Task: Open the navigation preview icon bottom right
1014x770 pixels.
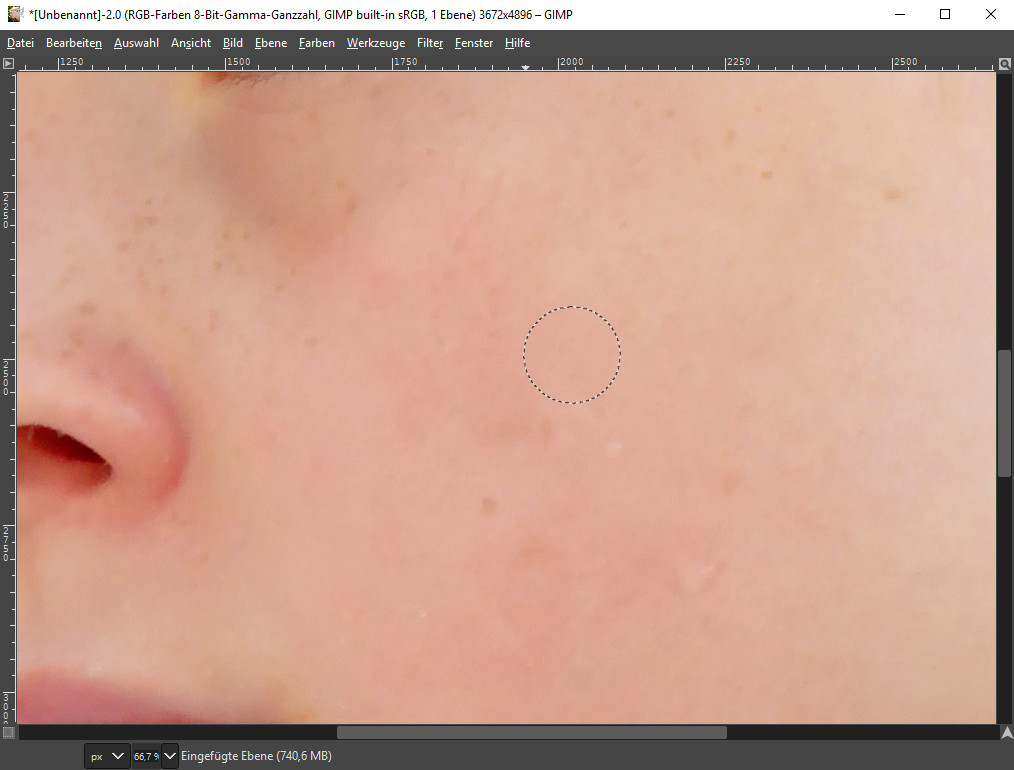Action: 1007,731
